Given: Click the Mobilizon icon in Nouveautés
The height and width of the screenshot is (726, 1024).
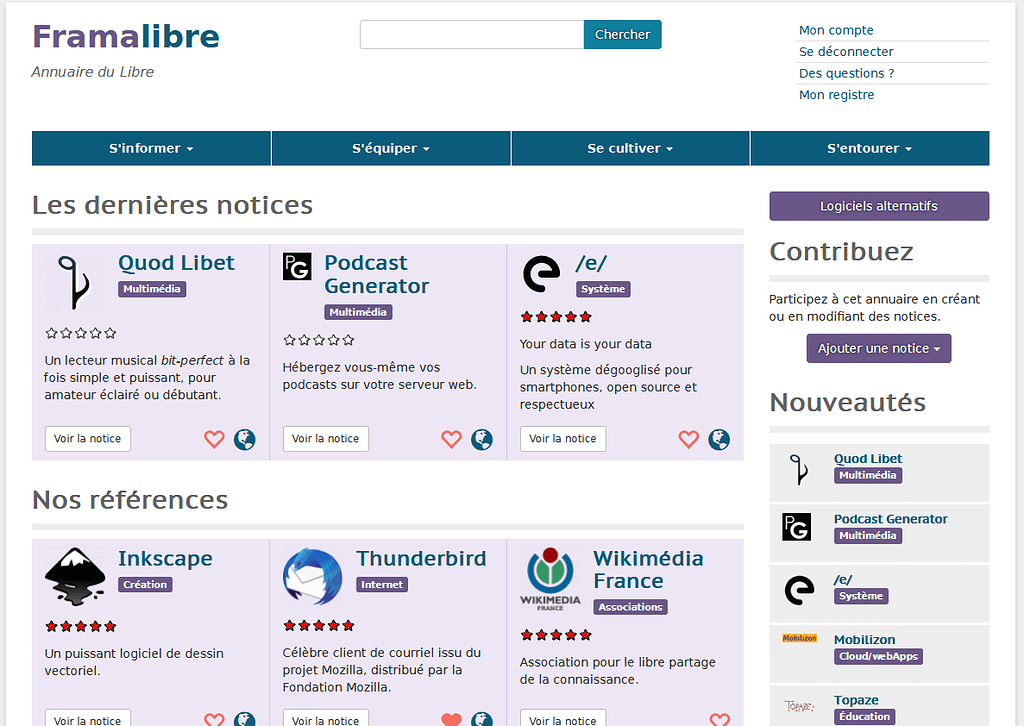Looking at the screenshot, I should (x=799, y=638).
